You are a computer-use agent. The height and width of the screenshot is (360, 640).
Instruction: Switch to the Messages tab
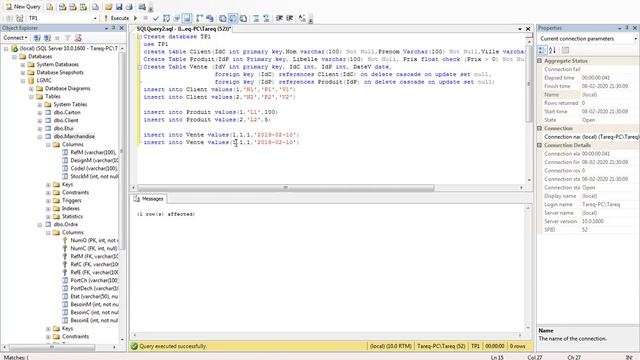(x=149, y=199)
